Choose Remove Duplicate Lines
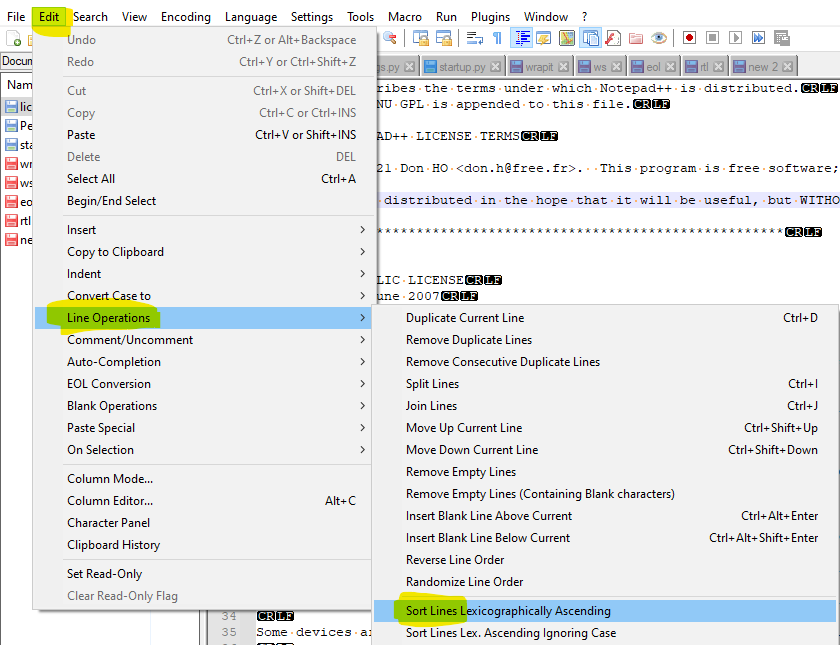This screenshot has height=645, width=840. [x=605, y=340]
